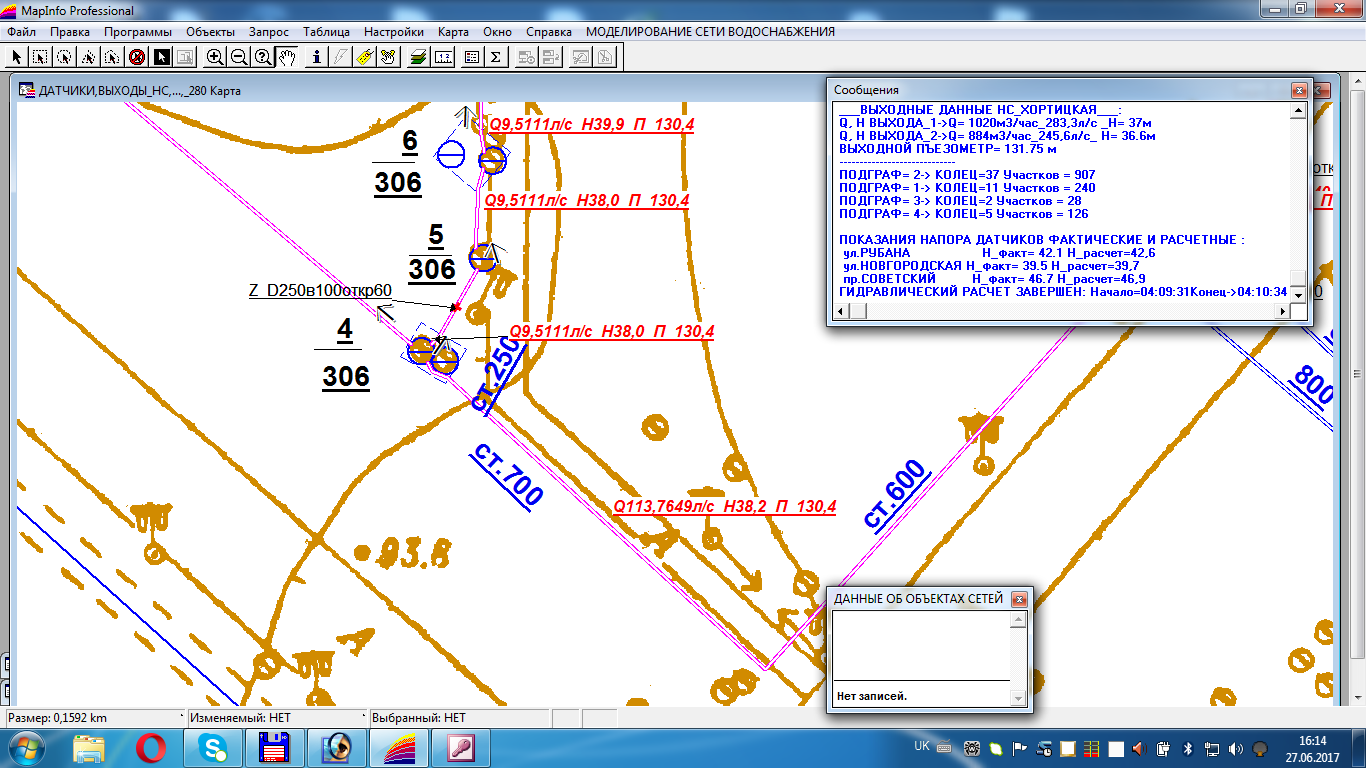Click the Invert Selection icon
Viewport: 1366px width, 768px height.
point(160,57)
